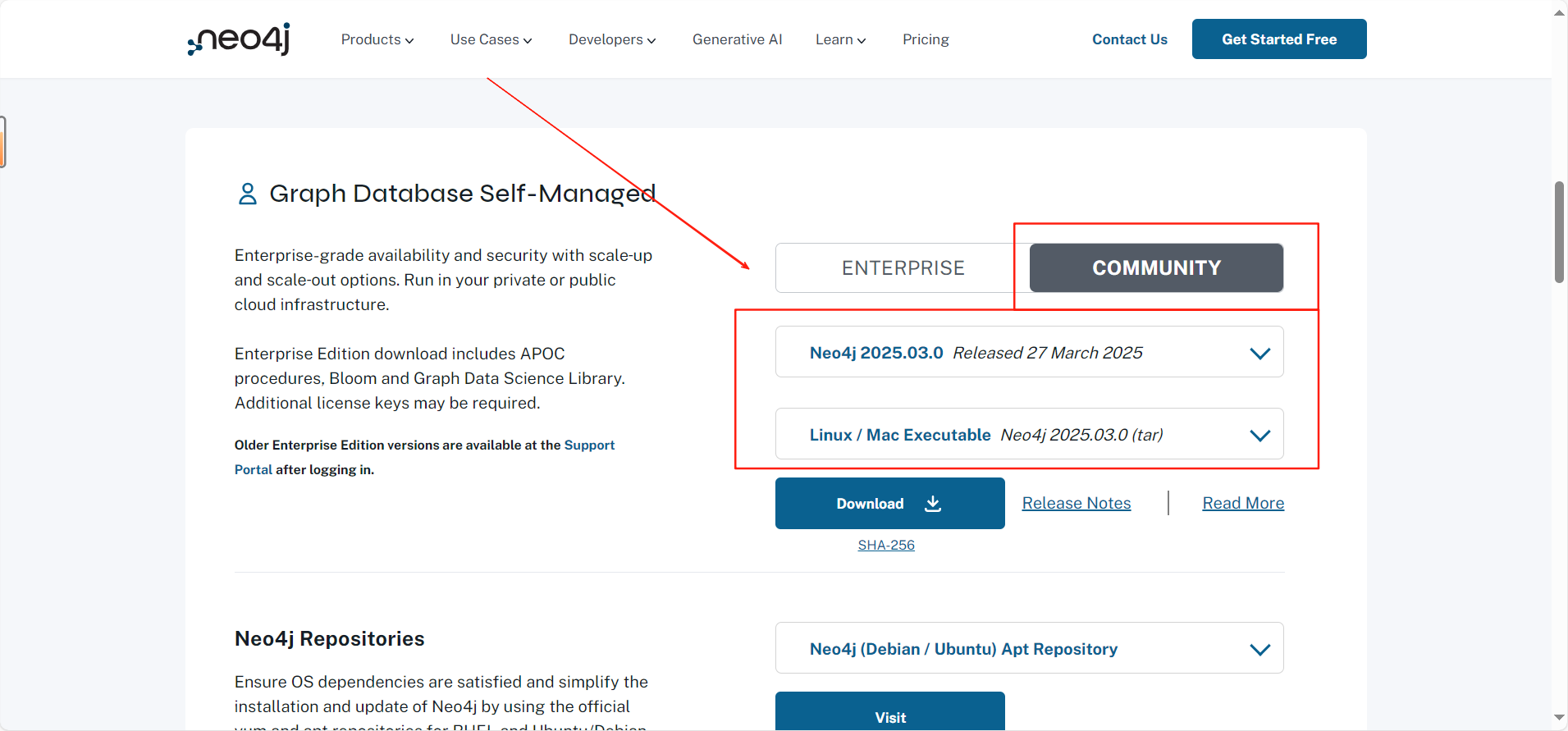Click the chevron next to Learn

tap(862, 41)
